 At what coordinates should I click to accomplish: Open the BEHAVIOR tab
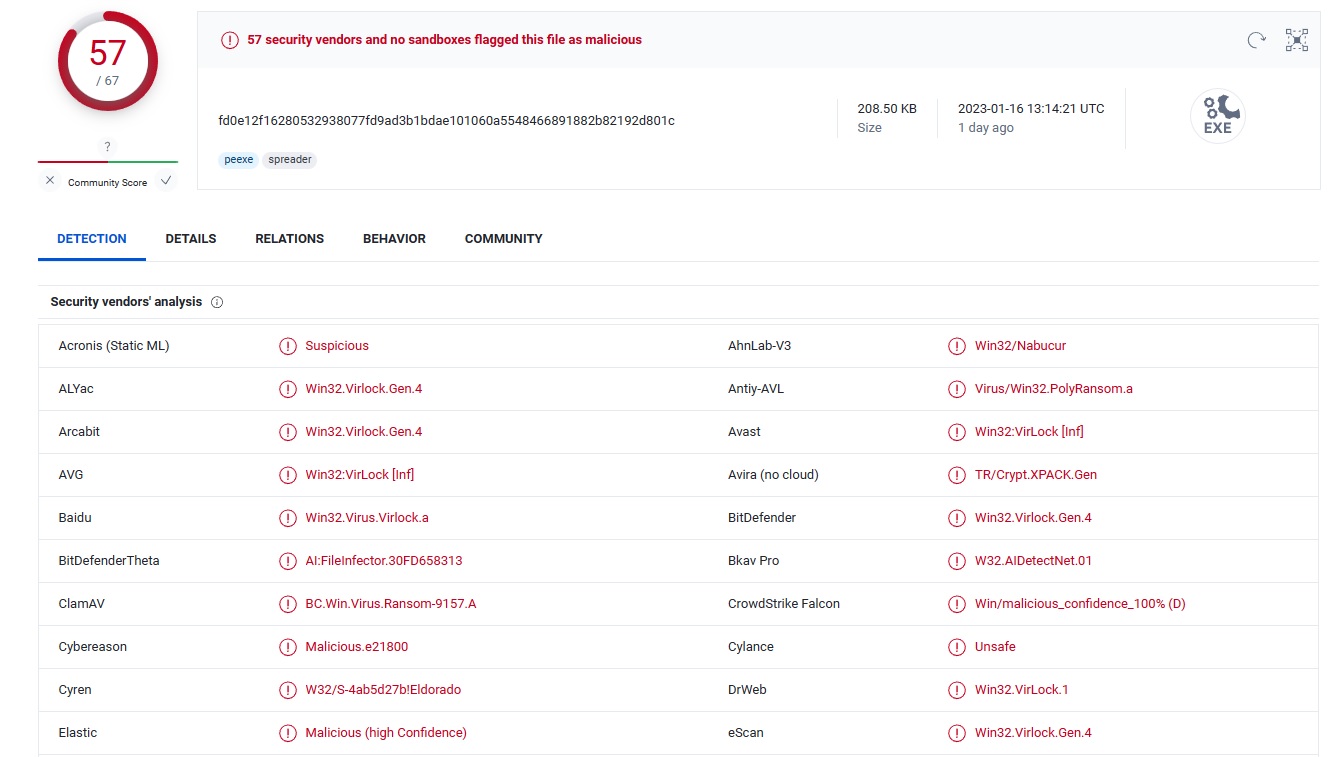[394, 239]
